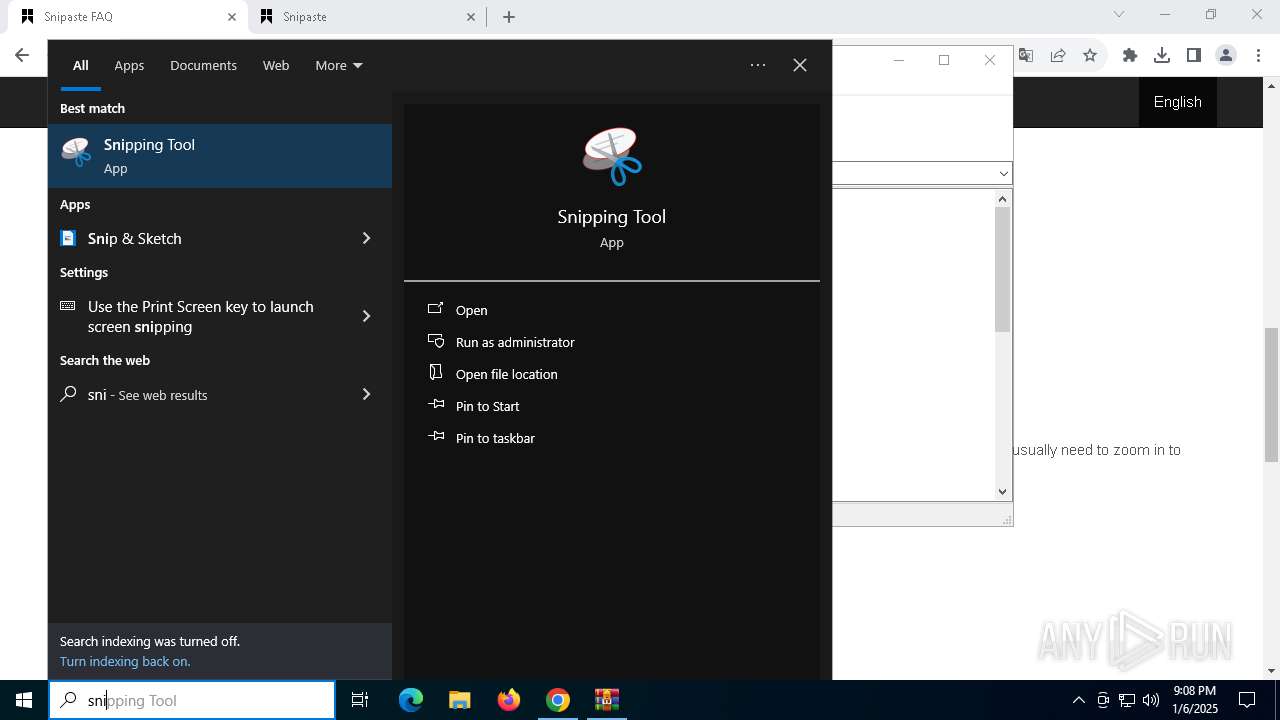Image resolution: width=1280 pixels, height=720 pixels.
Task: Close the search panel with X
Action: pyautogui.click(x=800, y=65)
